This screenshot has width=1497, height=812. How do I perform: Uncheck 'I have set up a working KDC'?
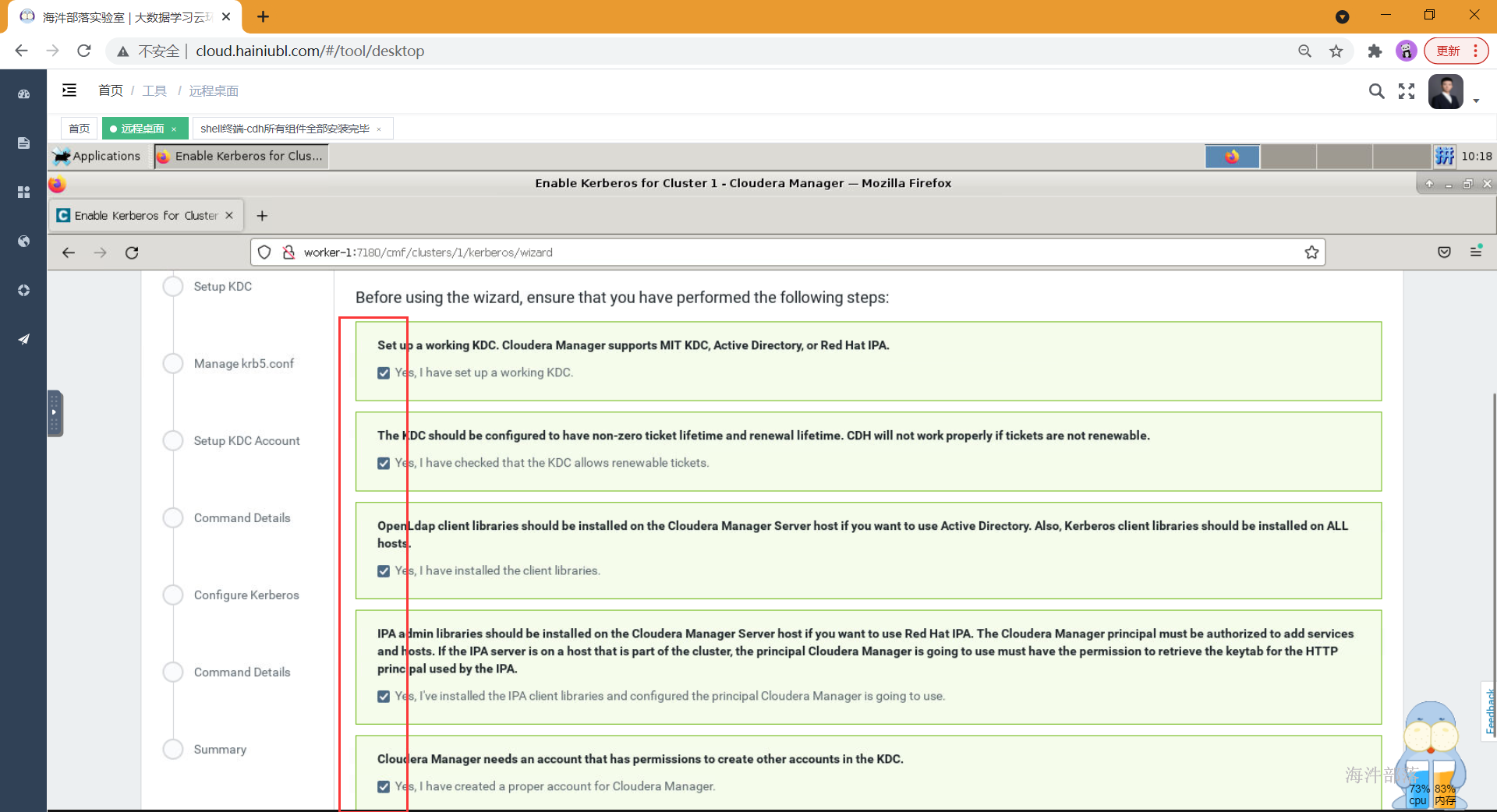coord(384,373)
